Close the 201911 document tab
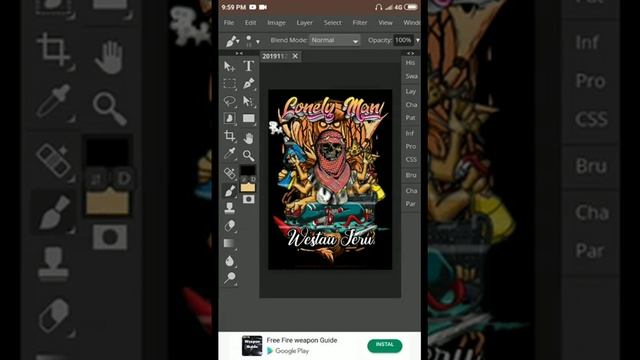The width and height of the screenshot is (640, 360). click(295, 56)
